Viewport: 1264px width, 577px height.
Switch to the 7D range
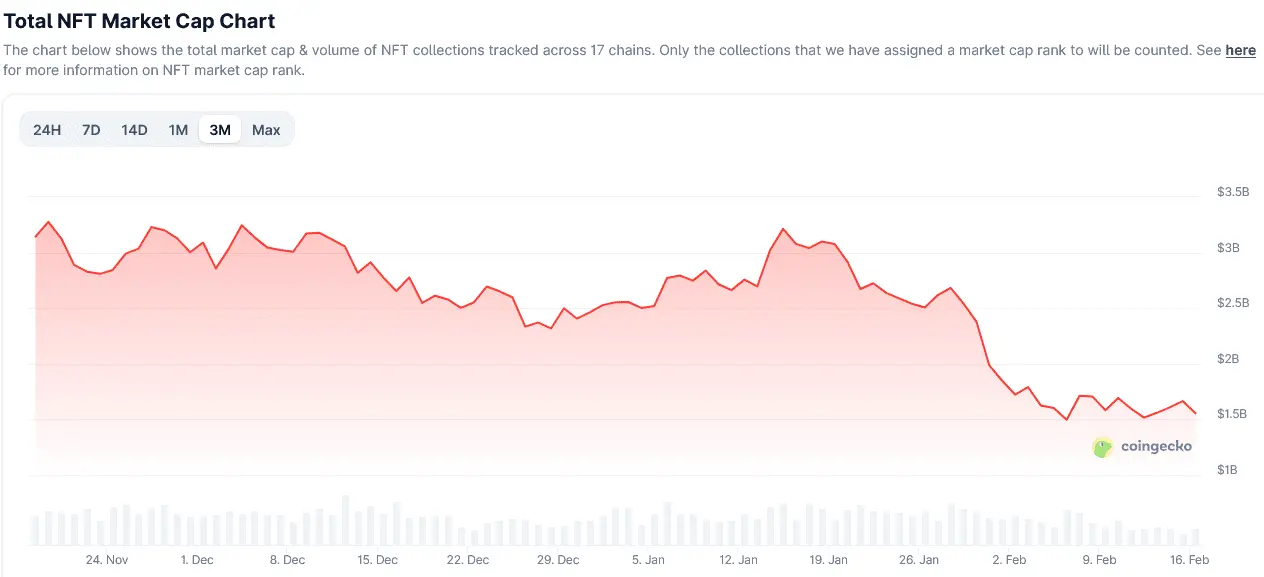tap(91, 130)
